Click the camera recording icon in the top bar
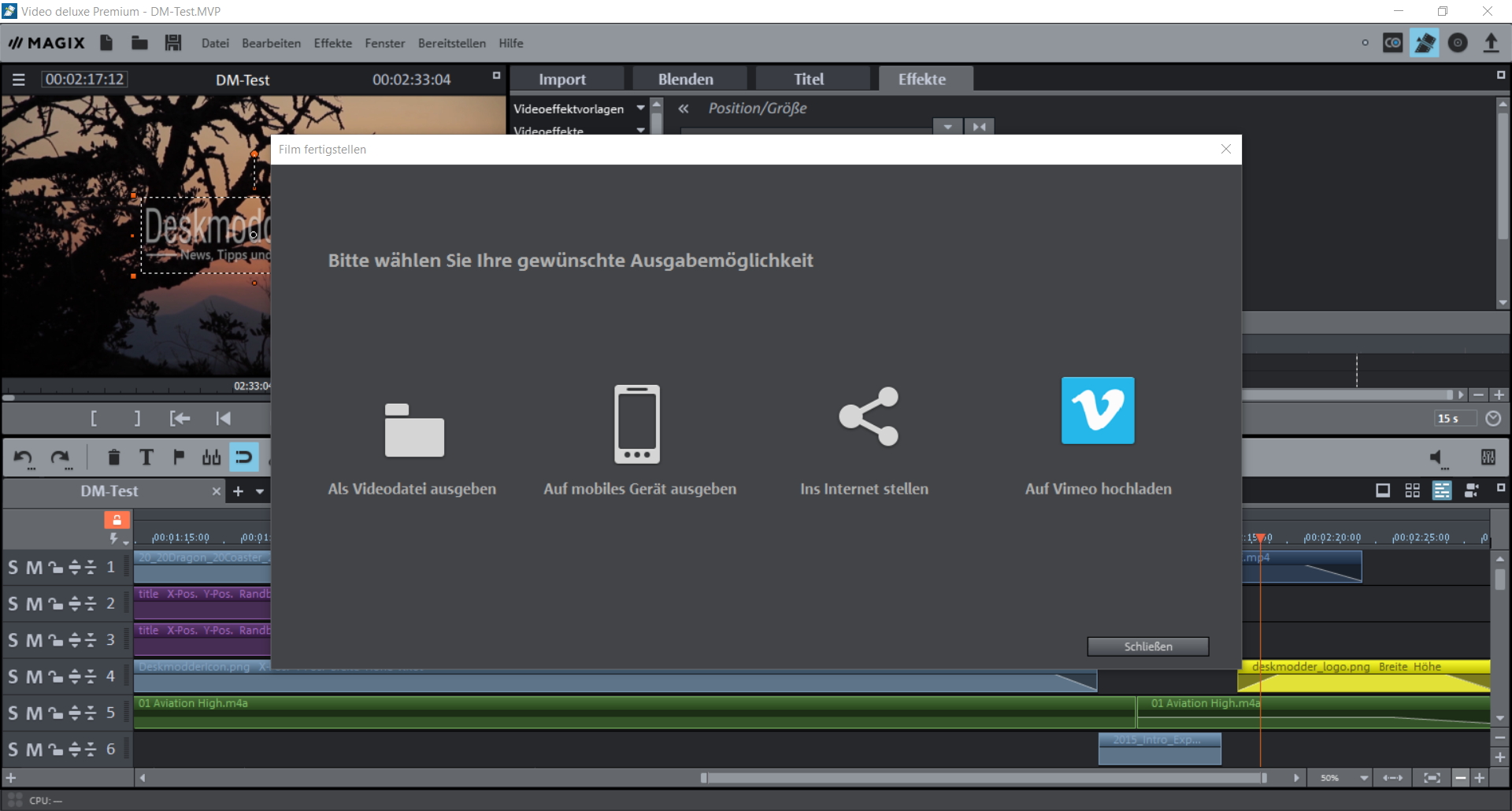 (1392, 43)
